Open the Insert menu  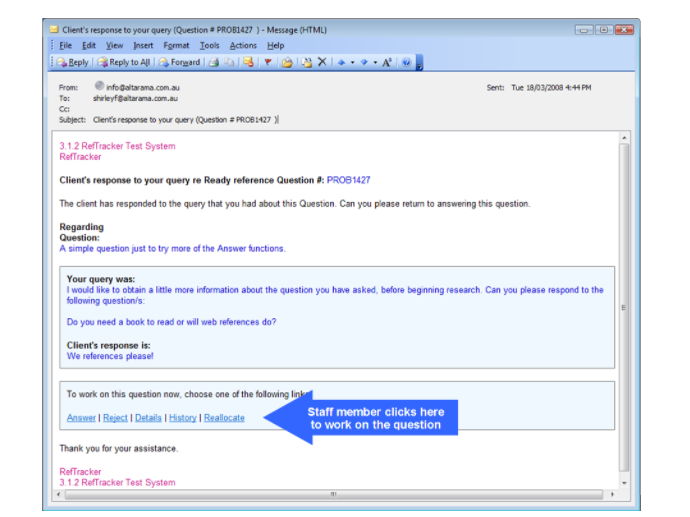point(143,46)
